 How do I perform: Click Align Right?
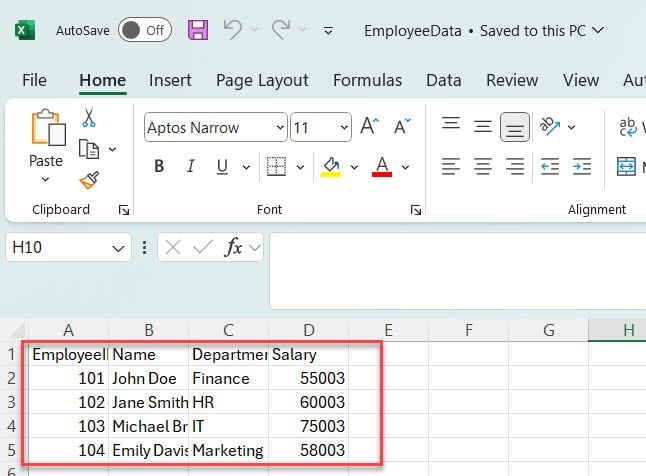(515, 166)
